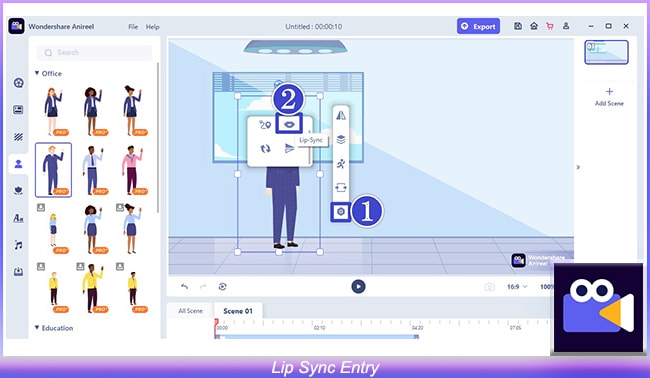Screen dimensions: 650x378
Task: Click the layers stack icon
Action: click(x=341, y=140)
